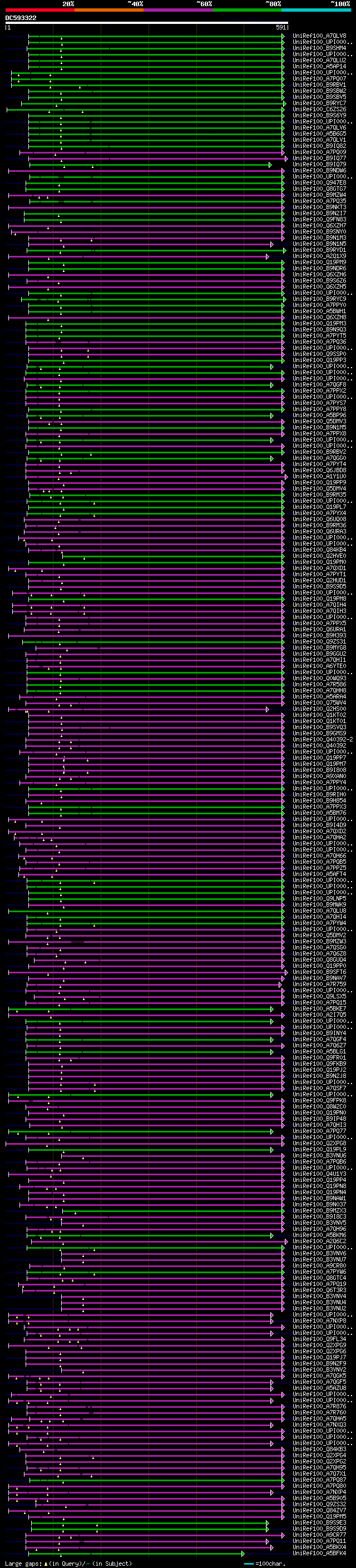Open UniRef100_A7Q7X1 entry
Viewport: 356px width, 1568px height.
[x=319, y=1474]
